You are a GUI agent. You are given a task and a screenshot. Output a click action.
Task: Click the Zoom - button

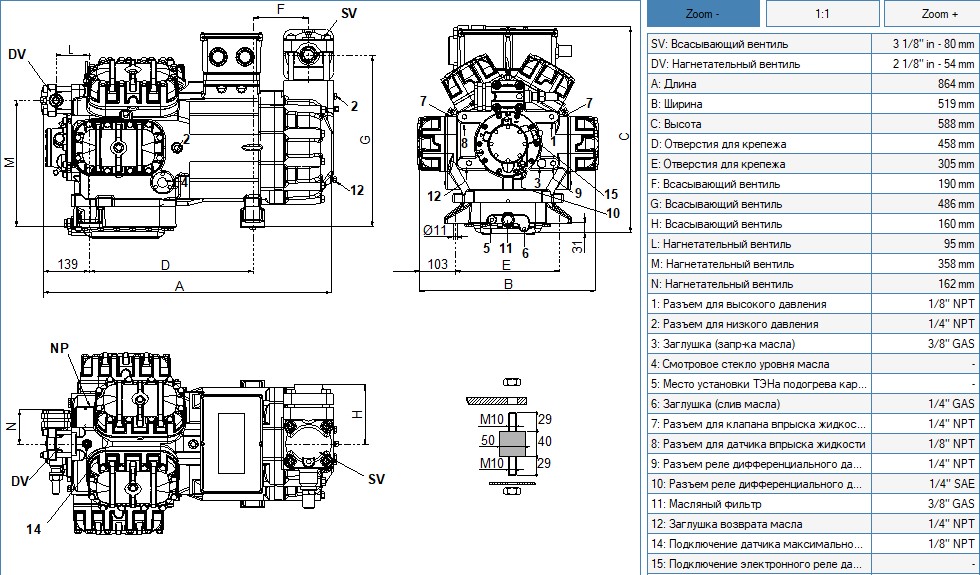(703, 14)
